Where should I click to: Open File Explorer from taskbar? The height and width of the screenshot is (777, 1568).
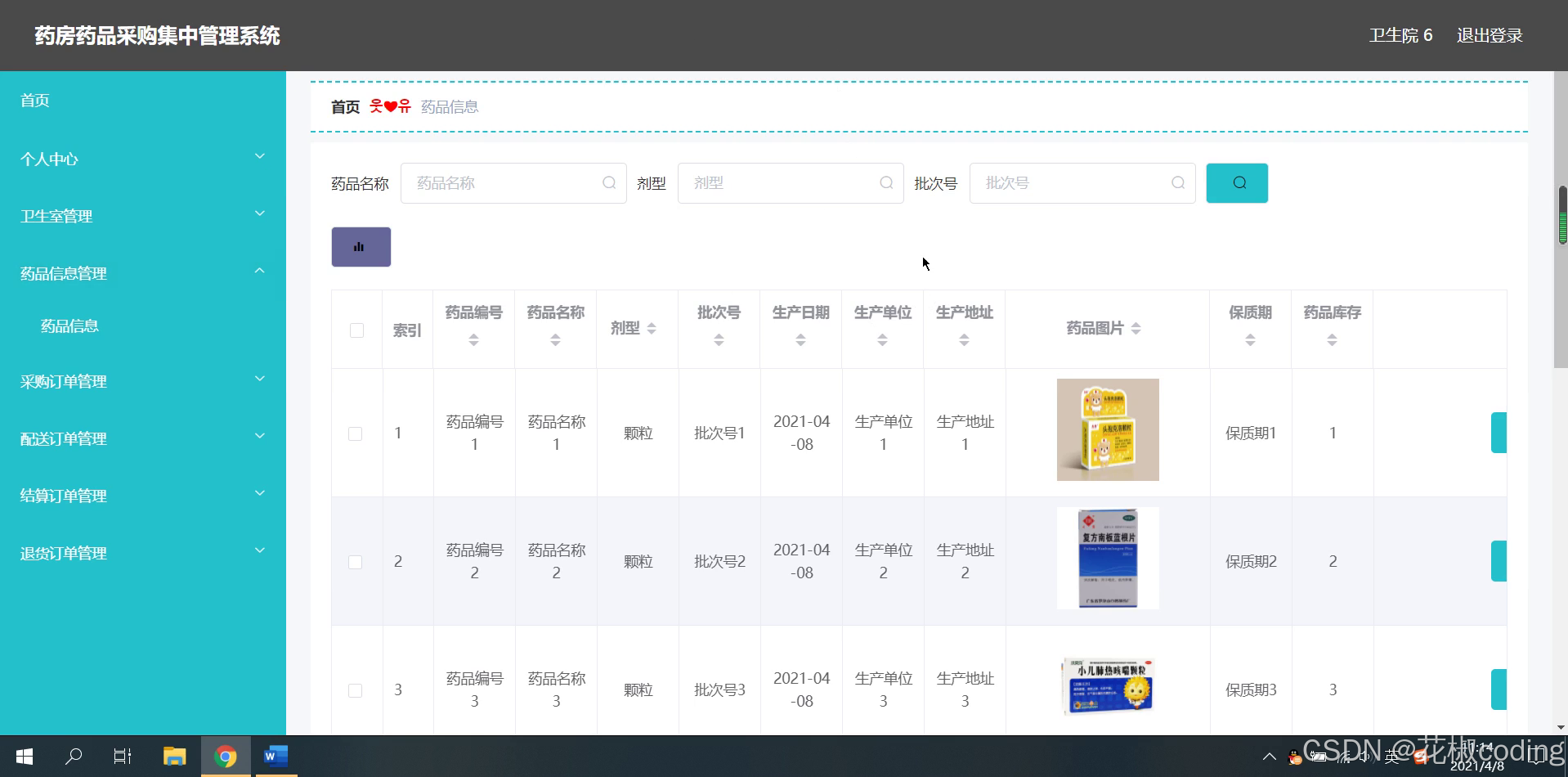click(x=174, y=757)
